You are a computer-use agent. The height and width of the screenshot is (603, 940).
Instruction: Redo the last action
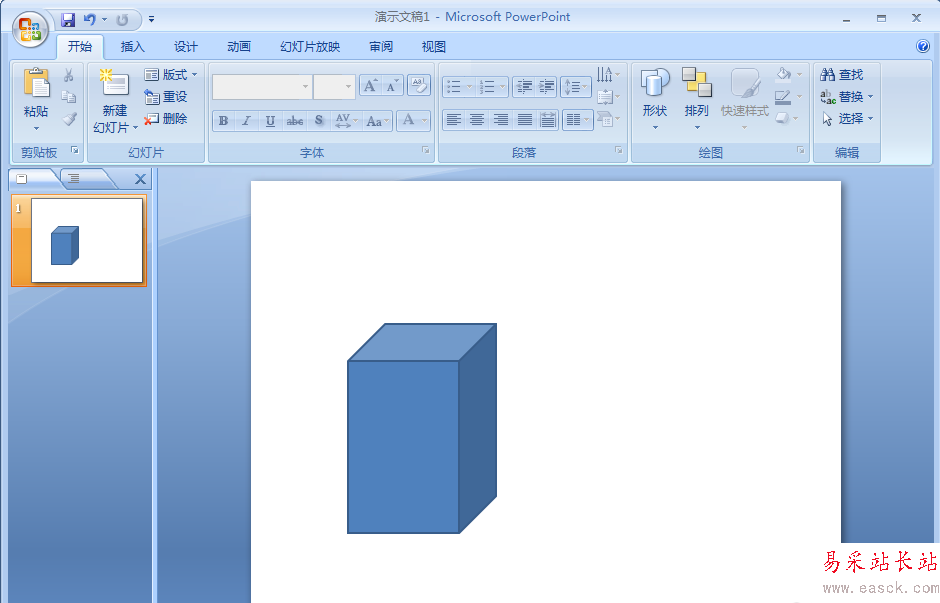pos(122,20)
